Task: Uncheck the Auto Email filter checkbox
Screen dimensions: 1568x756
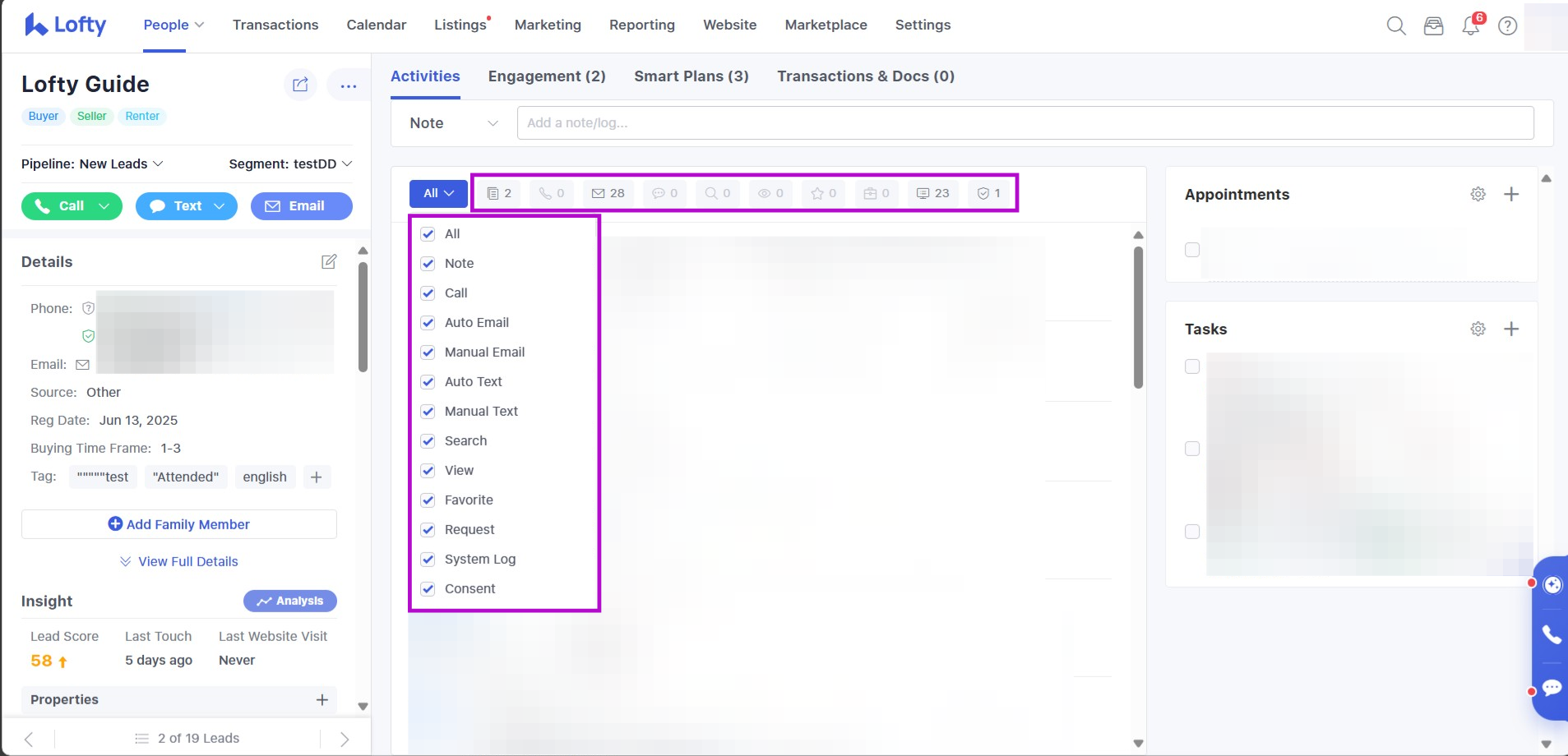Action: point(428,323)
